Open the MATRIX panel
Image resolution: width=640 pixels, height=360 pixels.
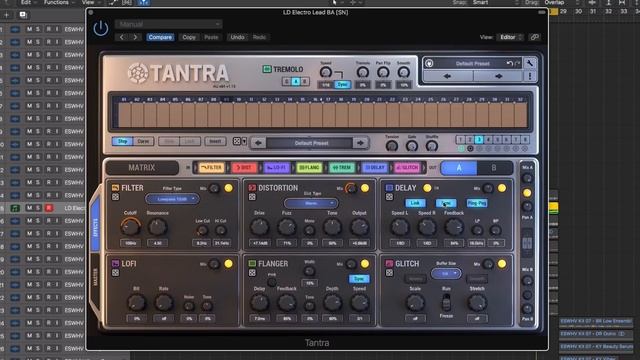click(x=142, y=168)
